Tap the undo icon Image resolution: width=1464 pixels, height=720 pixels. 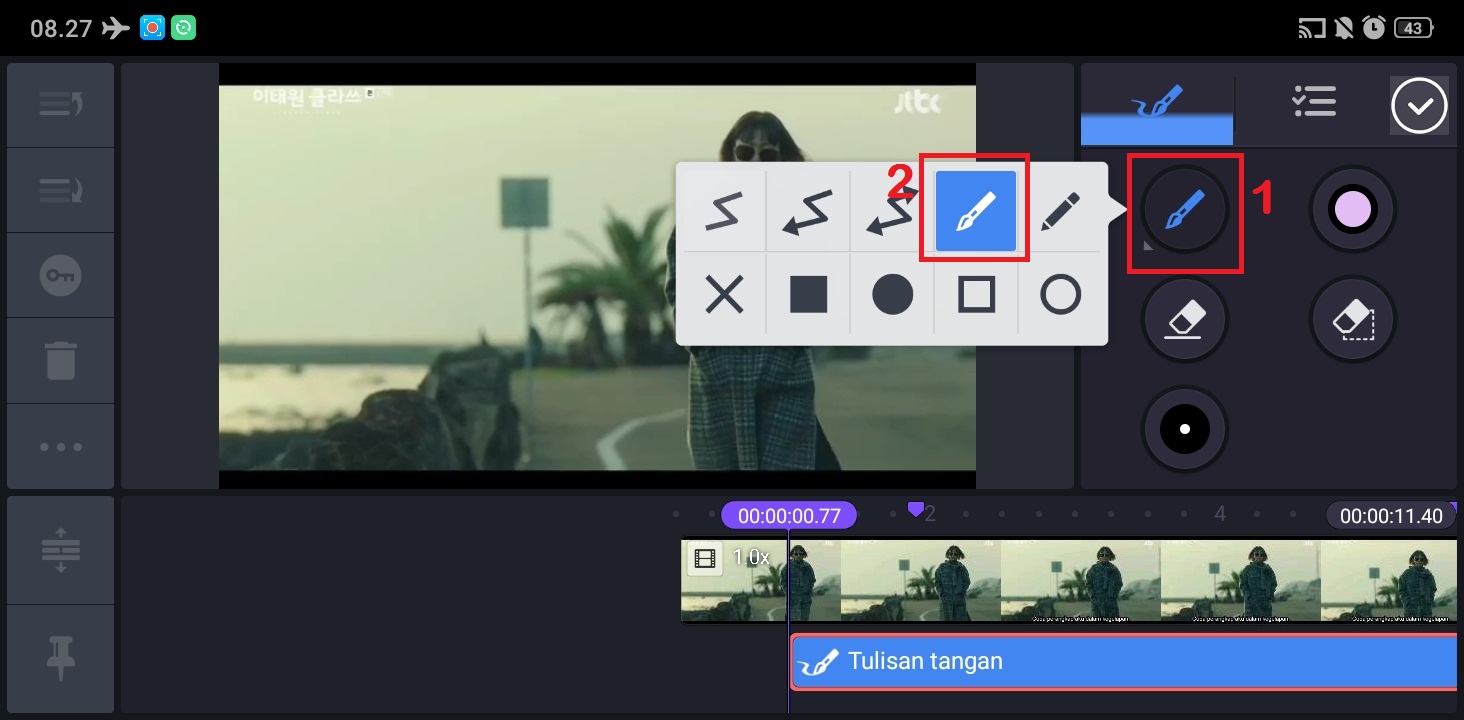[61, 105]
